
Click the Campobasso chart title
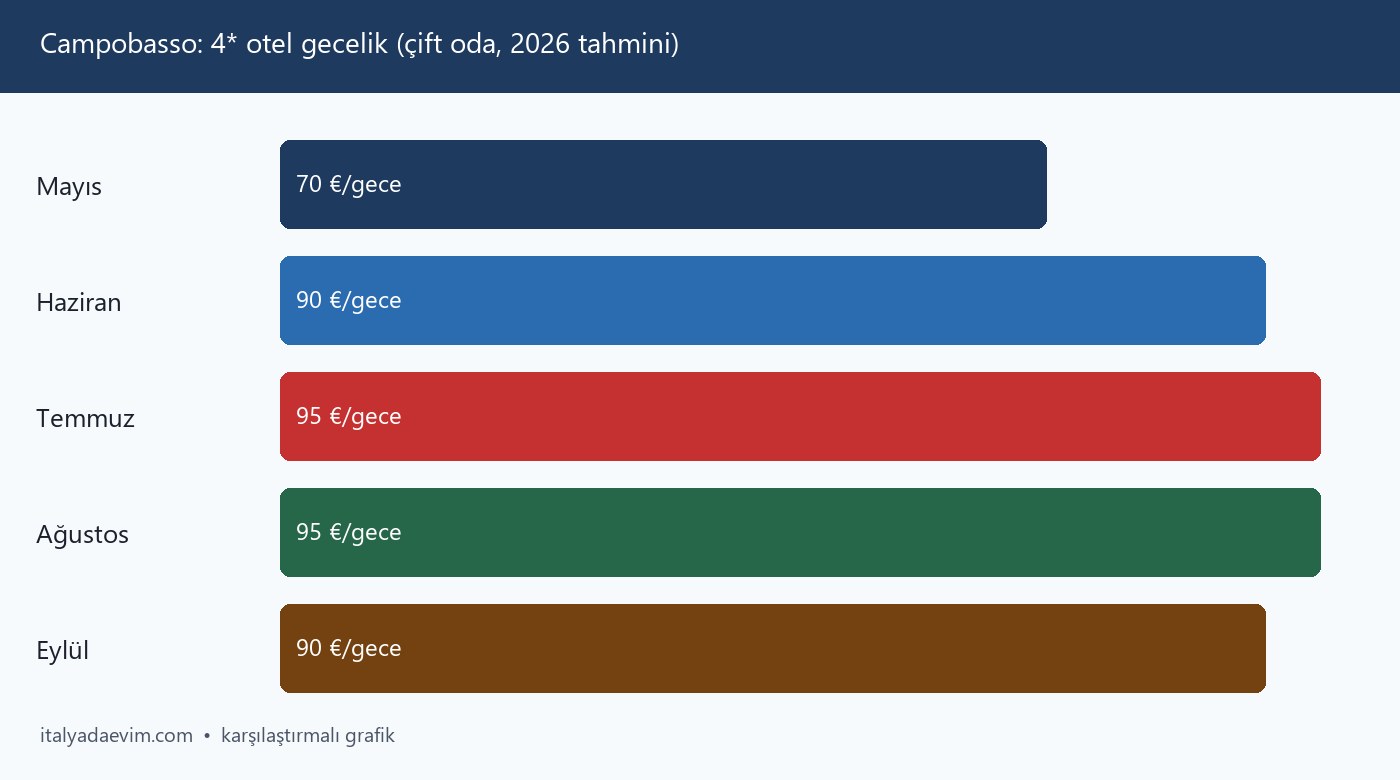[359, 46]
